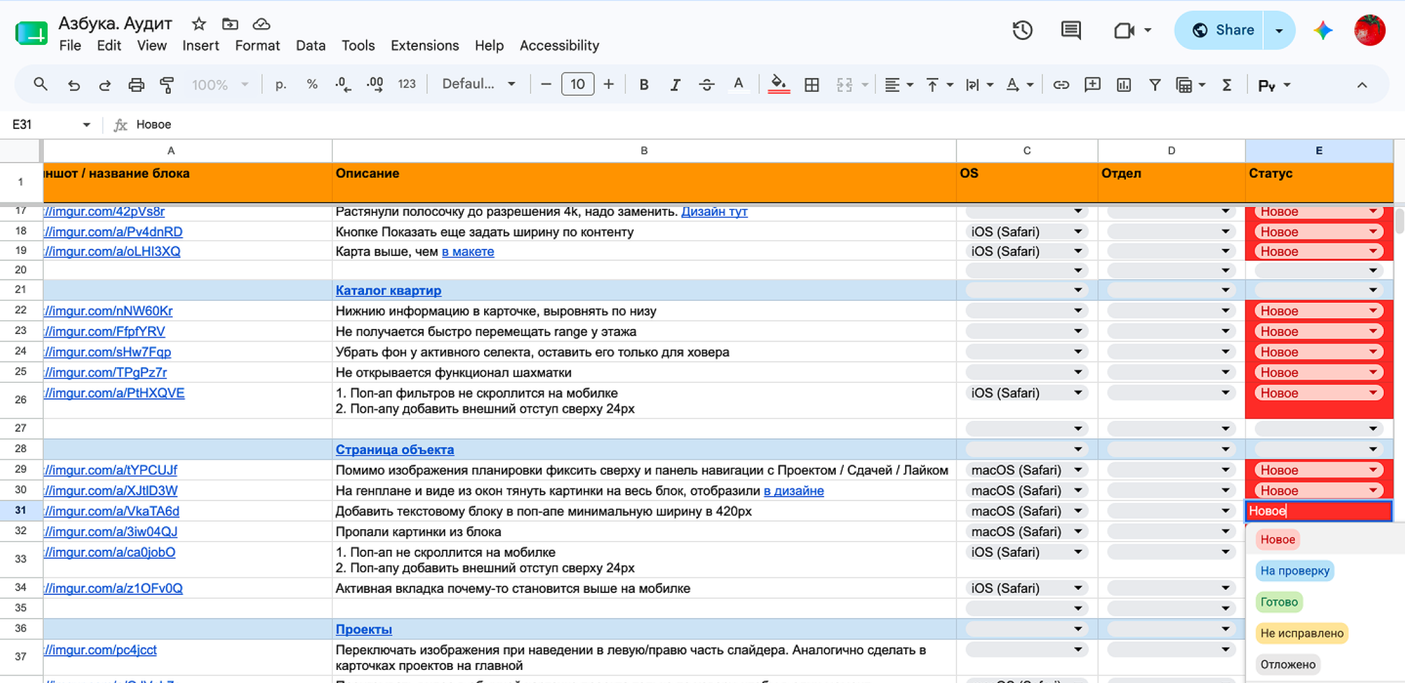Open the Каталог квартир link

coord(388,290)
